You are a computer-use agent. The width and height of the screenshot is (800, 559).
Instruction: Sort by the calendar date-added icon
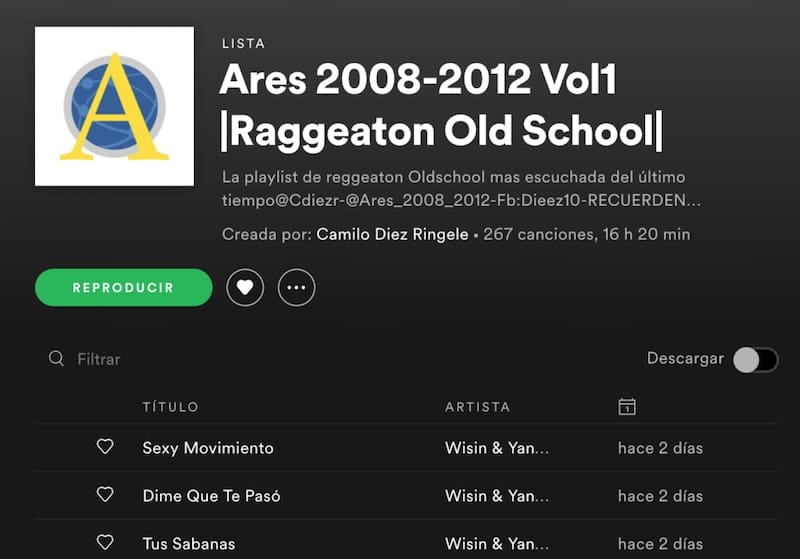tap(627, 406)
